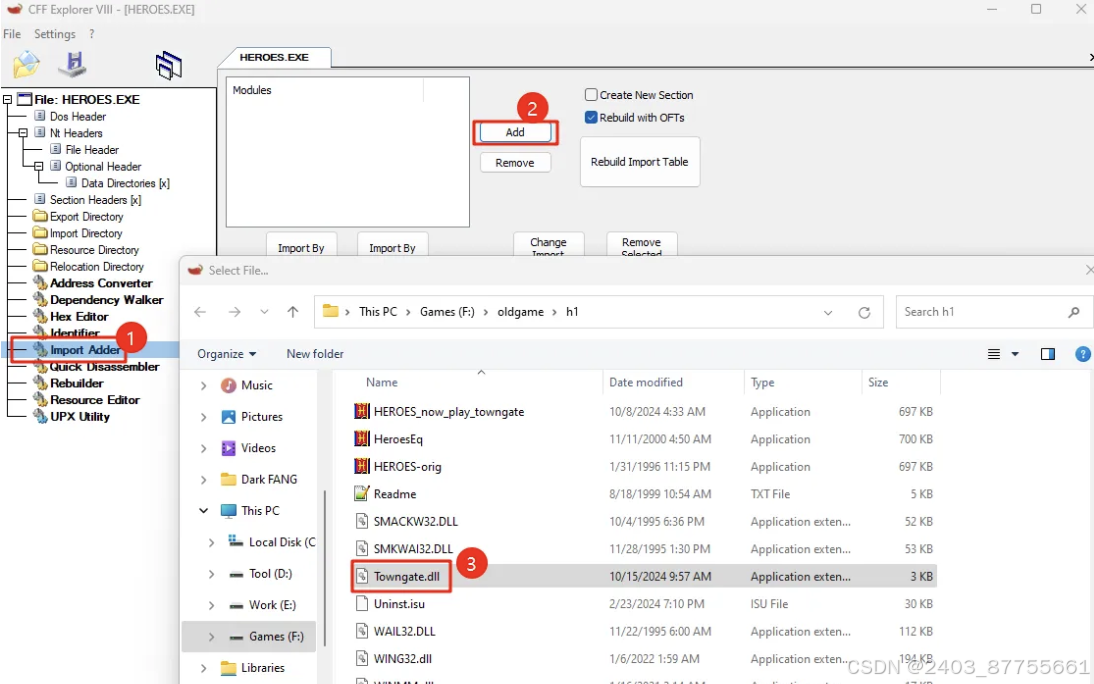Select the HeroesEq application file
The width and height of the screenshot is (1094, 684).
tap(398, 439)
